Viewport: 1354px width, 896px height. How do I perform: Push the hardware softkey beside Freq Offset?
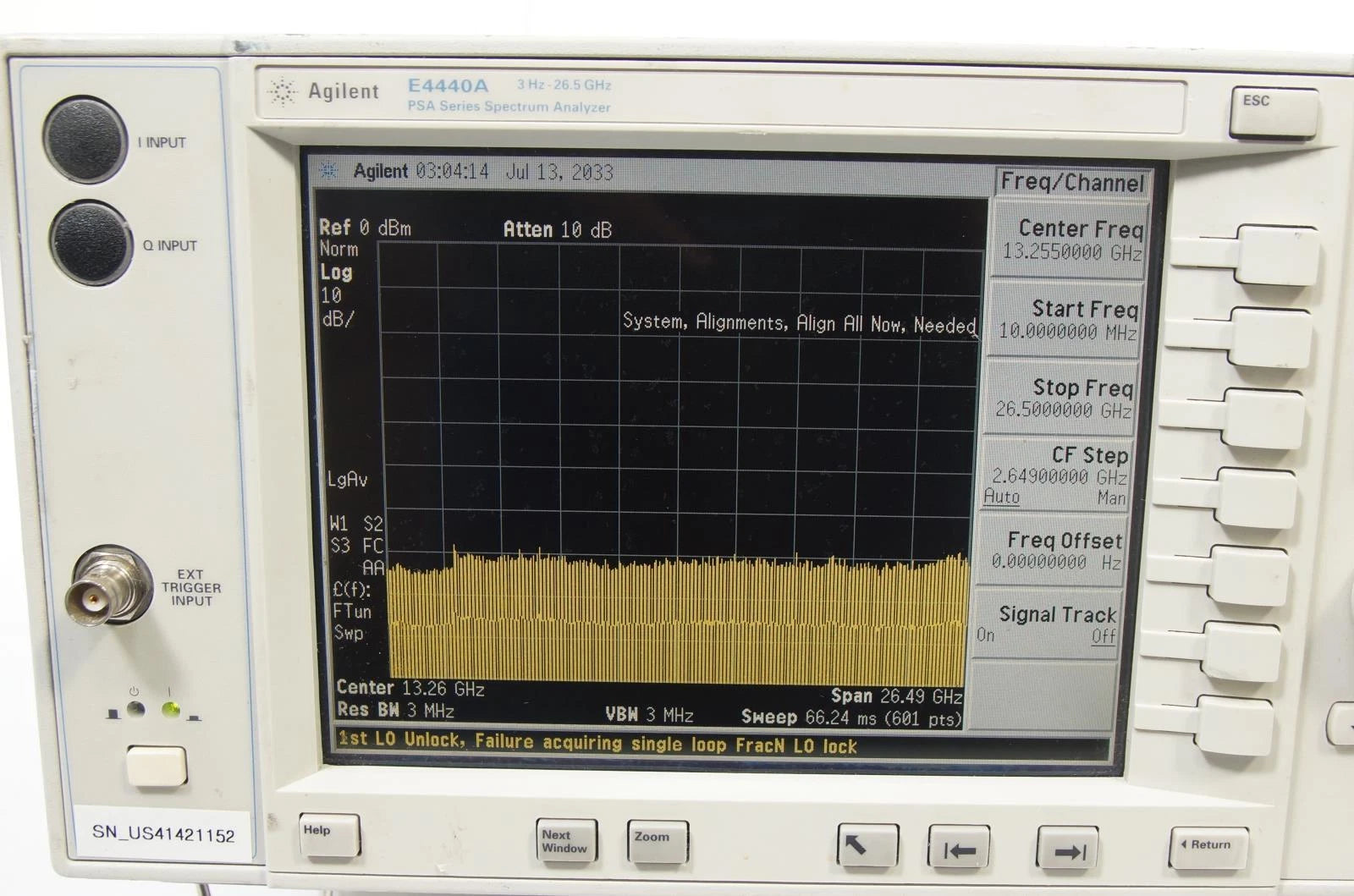(1248, 575)
